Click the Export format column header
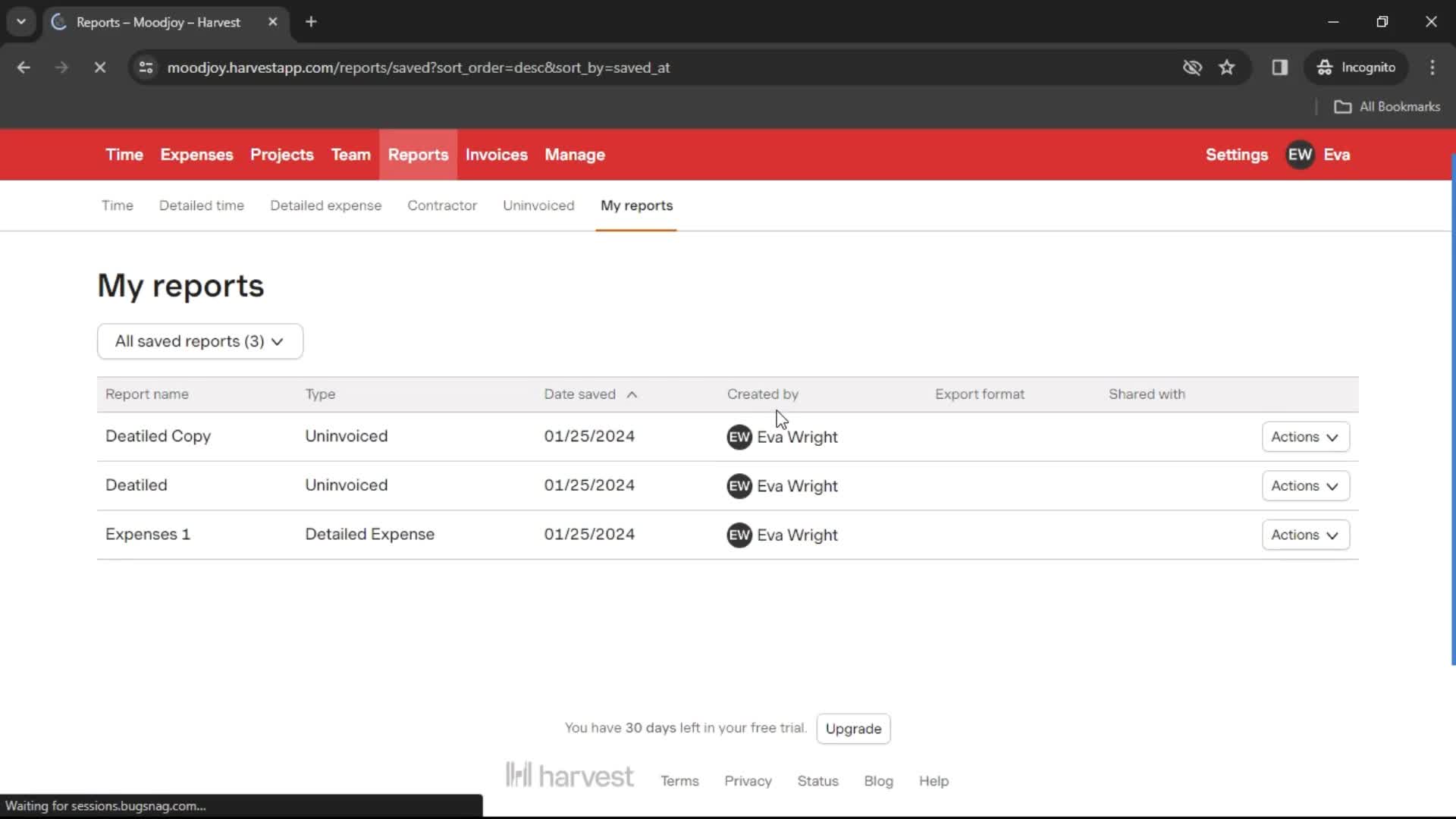This screenshot has width=1456, height=819. tap(979, 394)
